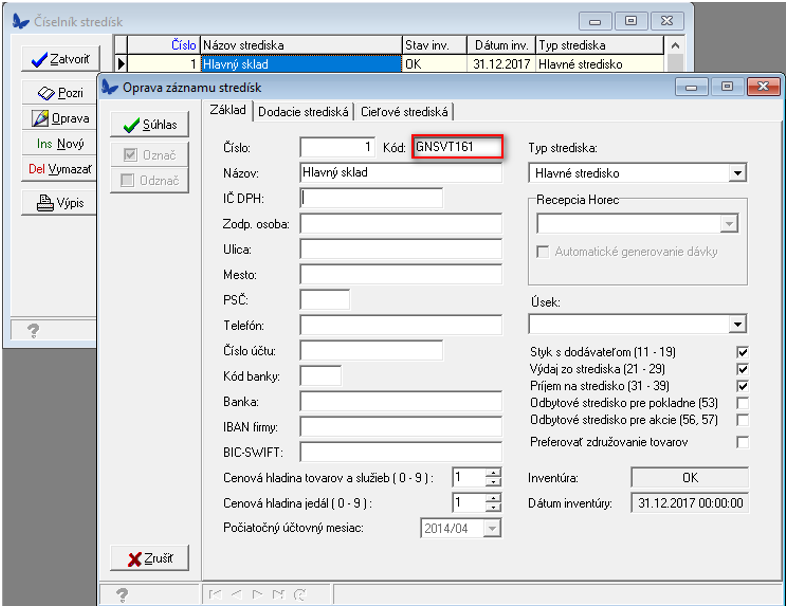The width and height of the screenshot is (789, 607).
Task: Click the Súhlas confirm button
Action: click(150, 125)
